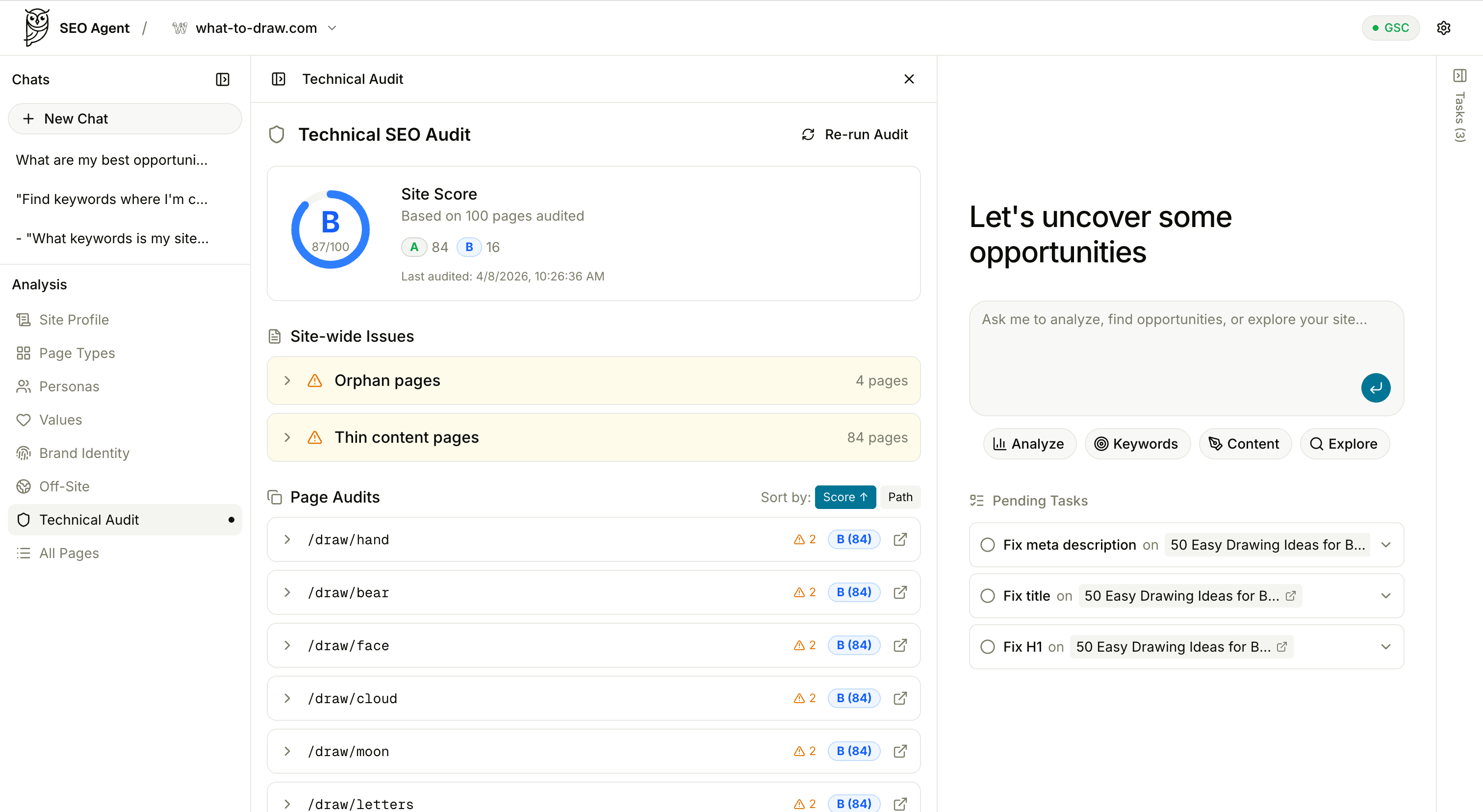Click the B (84) badge on /draw/face

[854, 645]
